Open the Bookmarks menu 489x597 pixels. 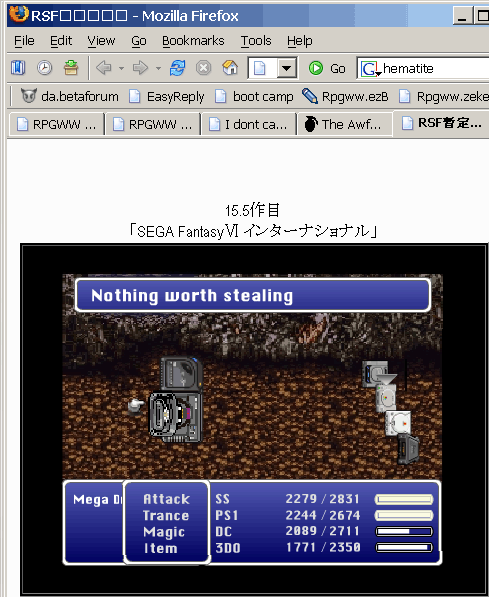click(x=193, y=40)
